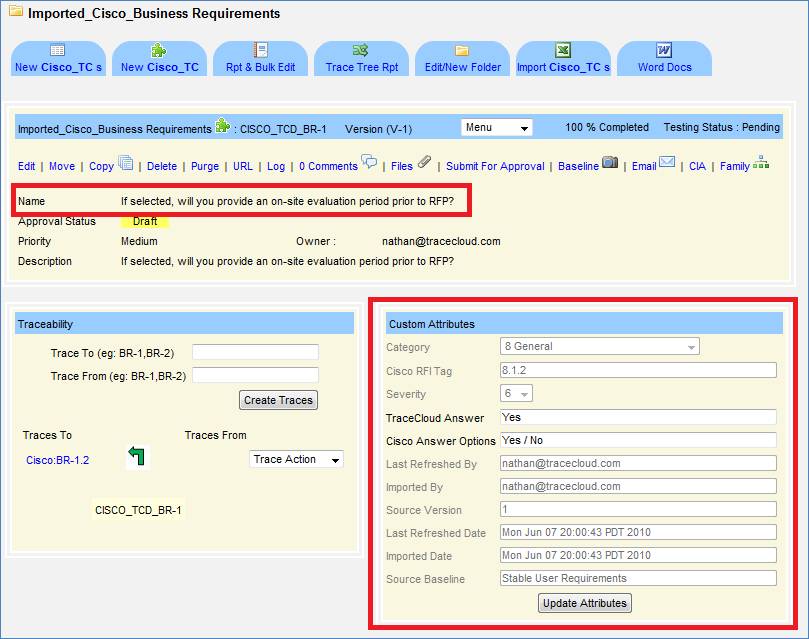Click the Last Refreshed Date field
This screenshot has height=639, width=809.
point(638,532)
